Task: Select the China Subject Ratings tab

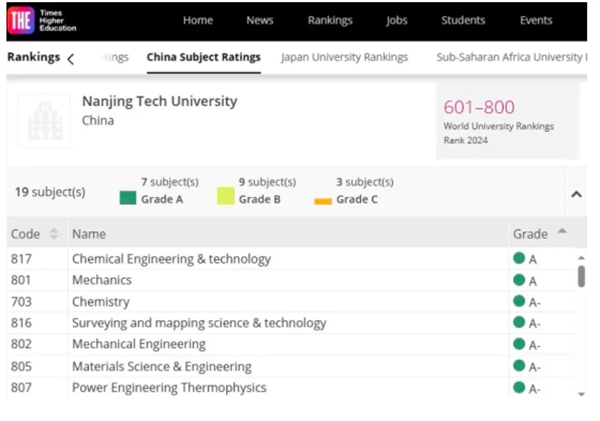Action: [204, 57]
